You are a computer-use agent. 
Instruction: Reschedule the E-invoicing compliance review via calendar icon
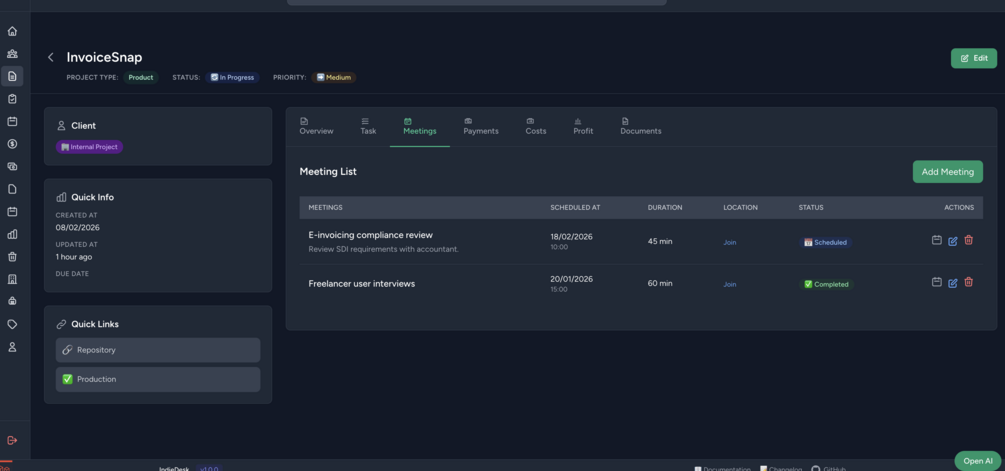pos(936,240)
